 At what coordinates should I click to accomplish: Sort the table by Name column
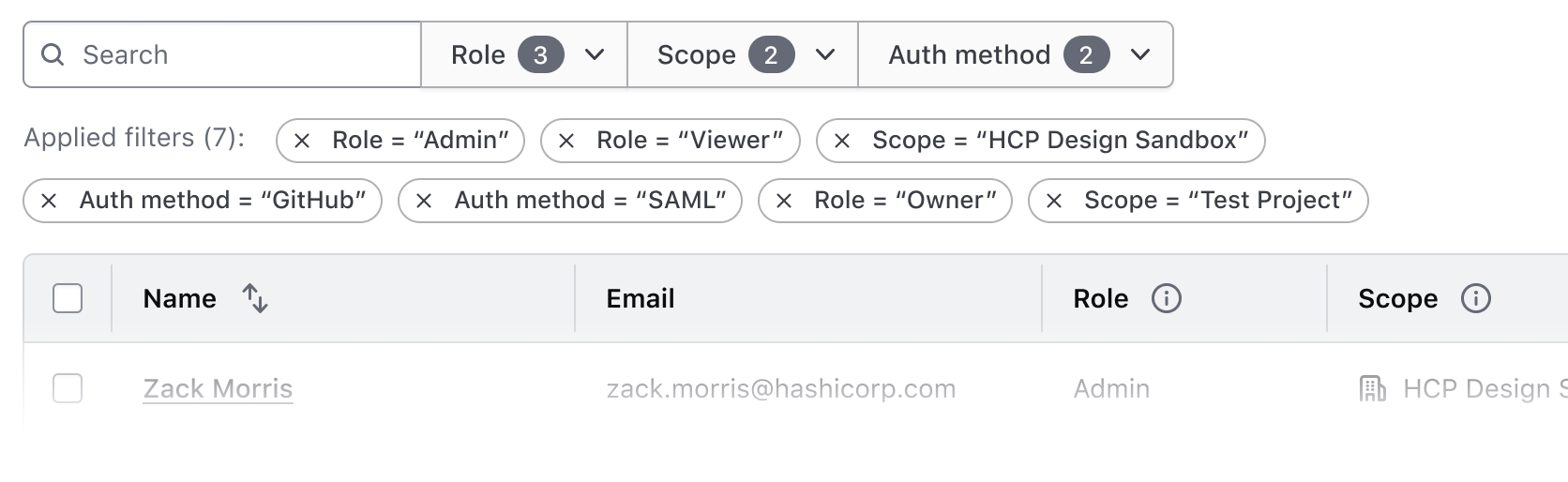(255, 298)
